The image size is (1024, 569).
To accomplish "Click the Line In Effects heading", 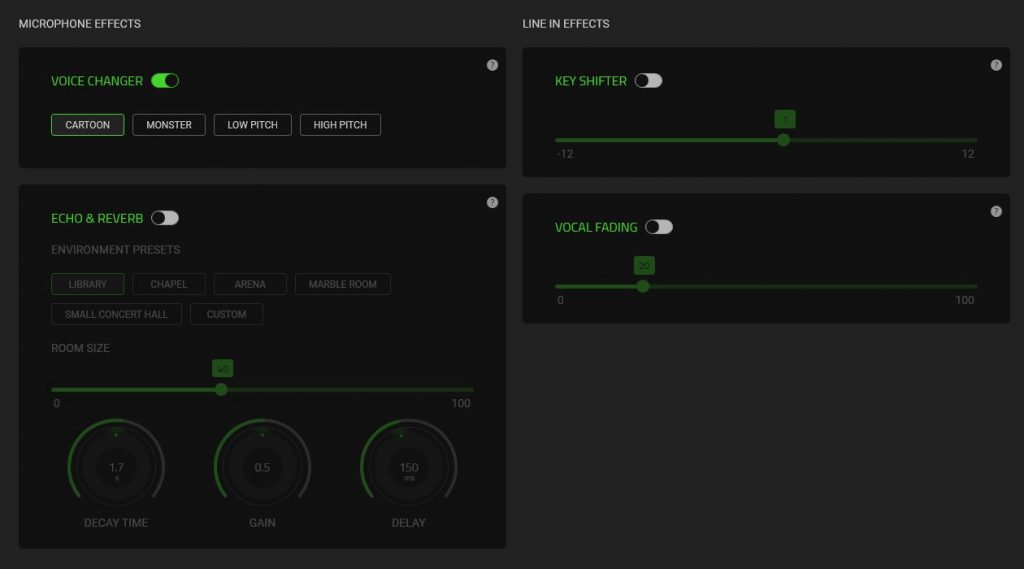I will [566, 24].
